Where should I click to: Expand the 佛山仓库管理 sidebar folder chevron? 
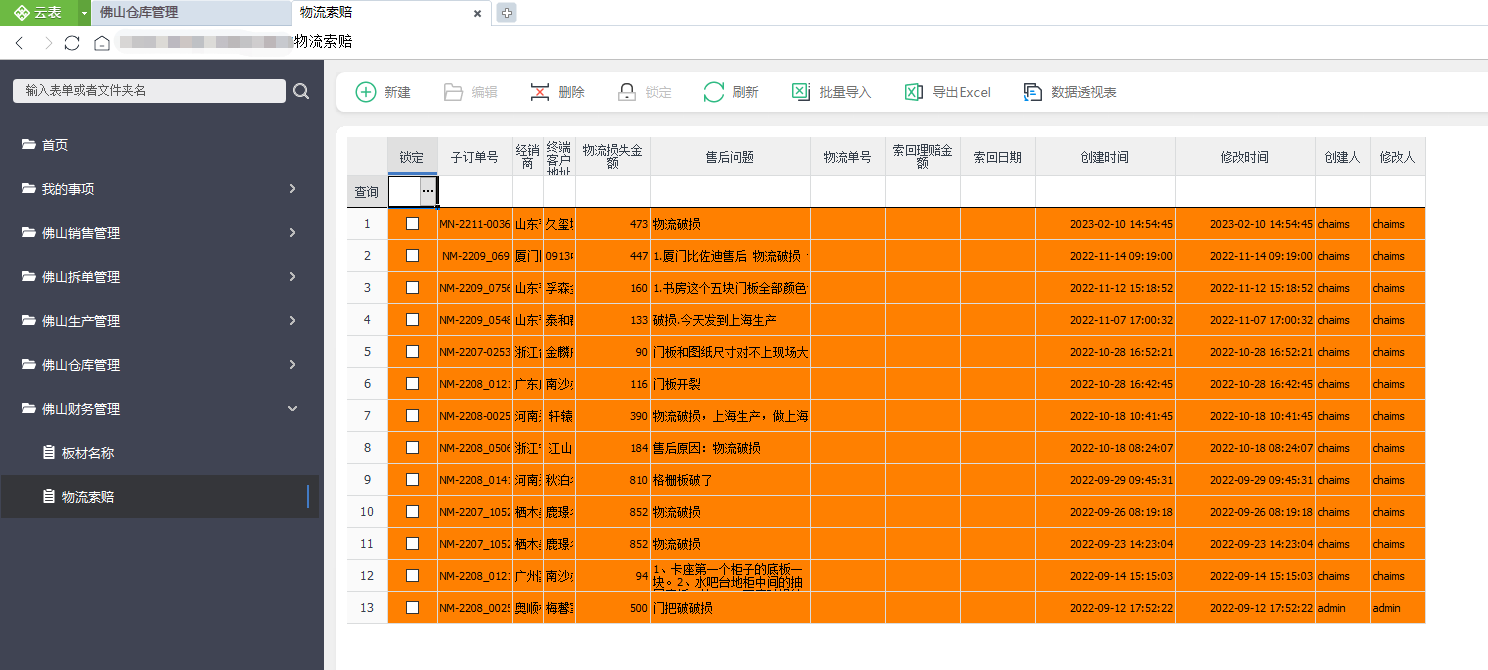point(292,365)
